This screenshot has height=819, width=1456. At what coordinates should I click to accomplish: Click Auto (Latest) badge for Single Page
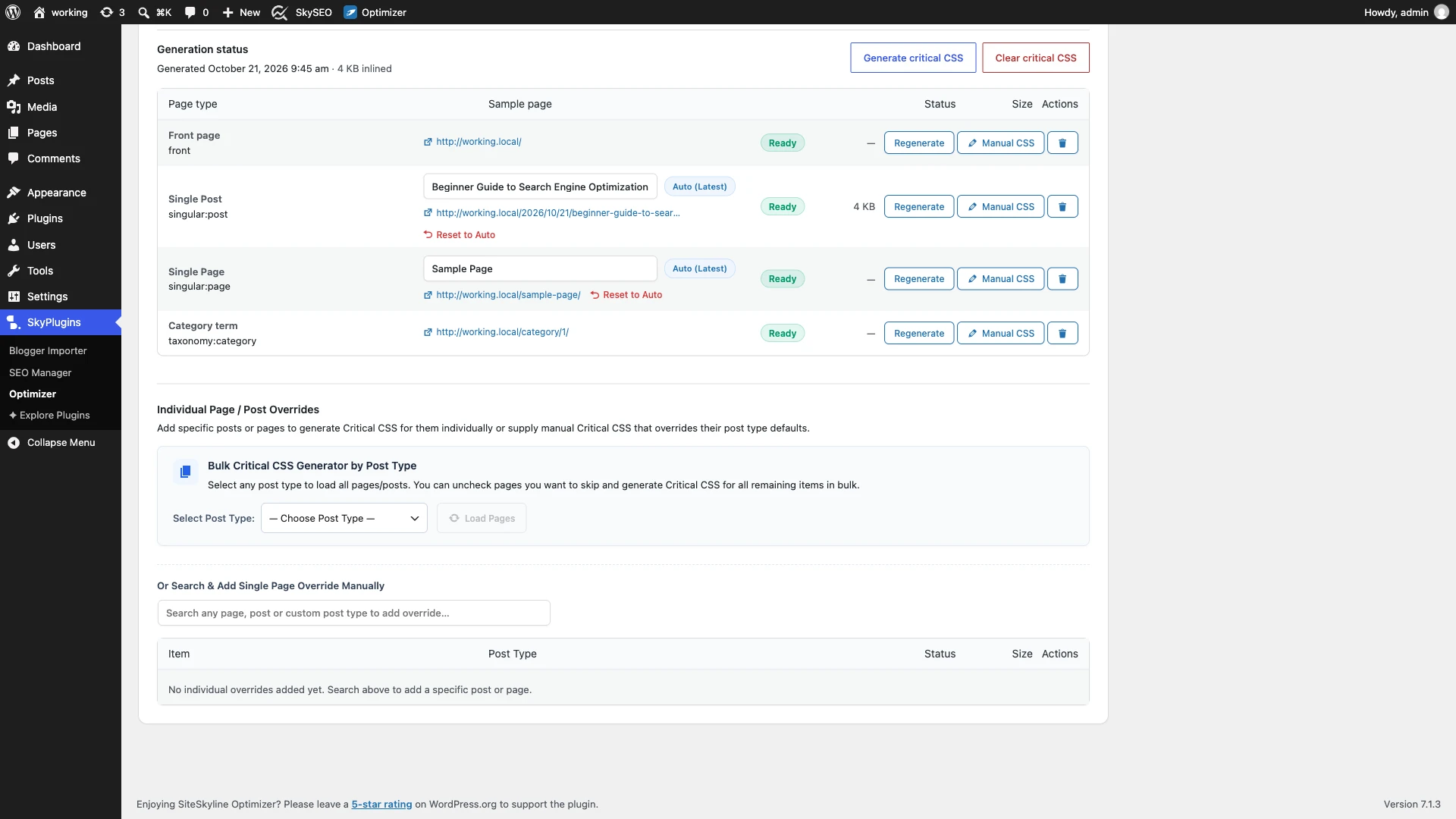699,268
